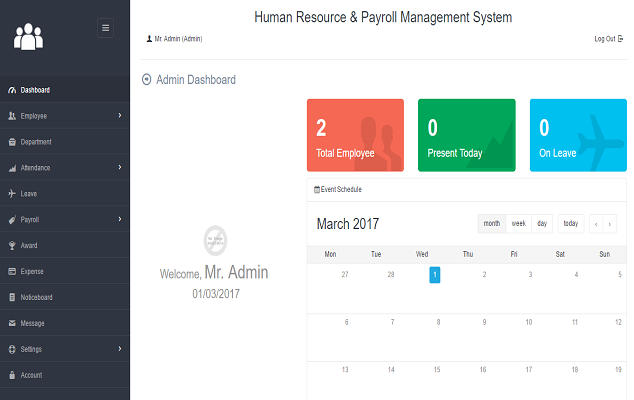This screenshot has height=400, width=634.
Task: Click the Human Resource & Payroll title
Action: point(383,17)
